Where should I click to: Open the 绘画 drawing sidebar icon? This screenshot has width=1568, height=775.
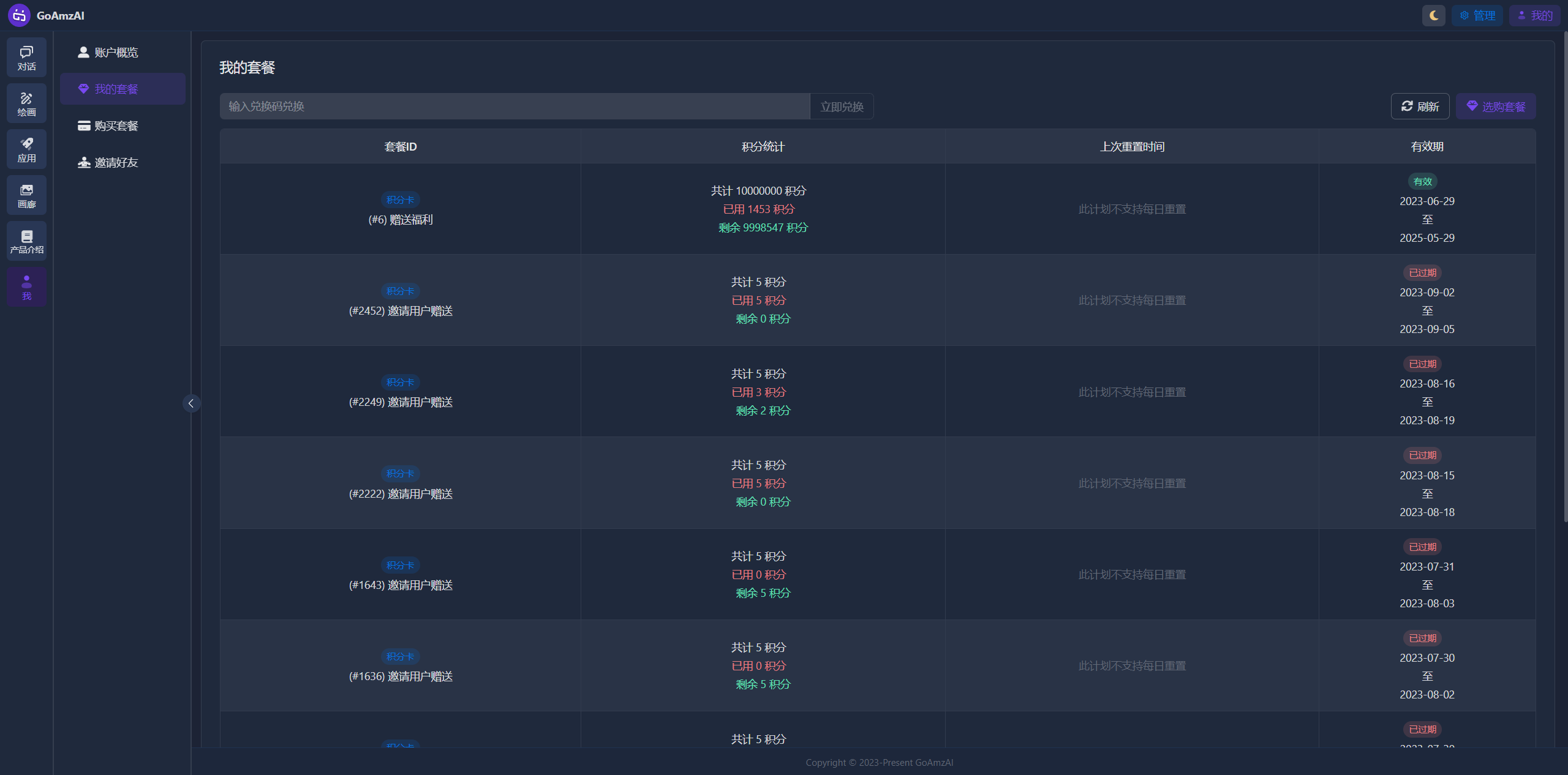[x=26, y=103]
